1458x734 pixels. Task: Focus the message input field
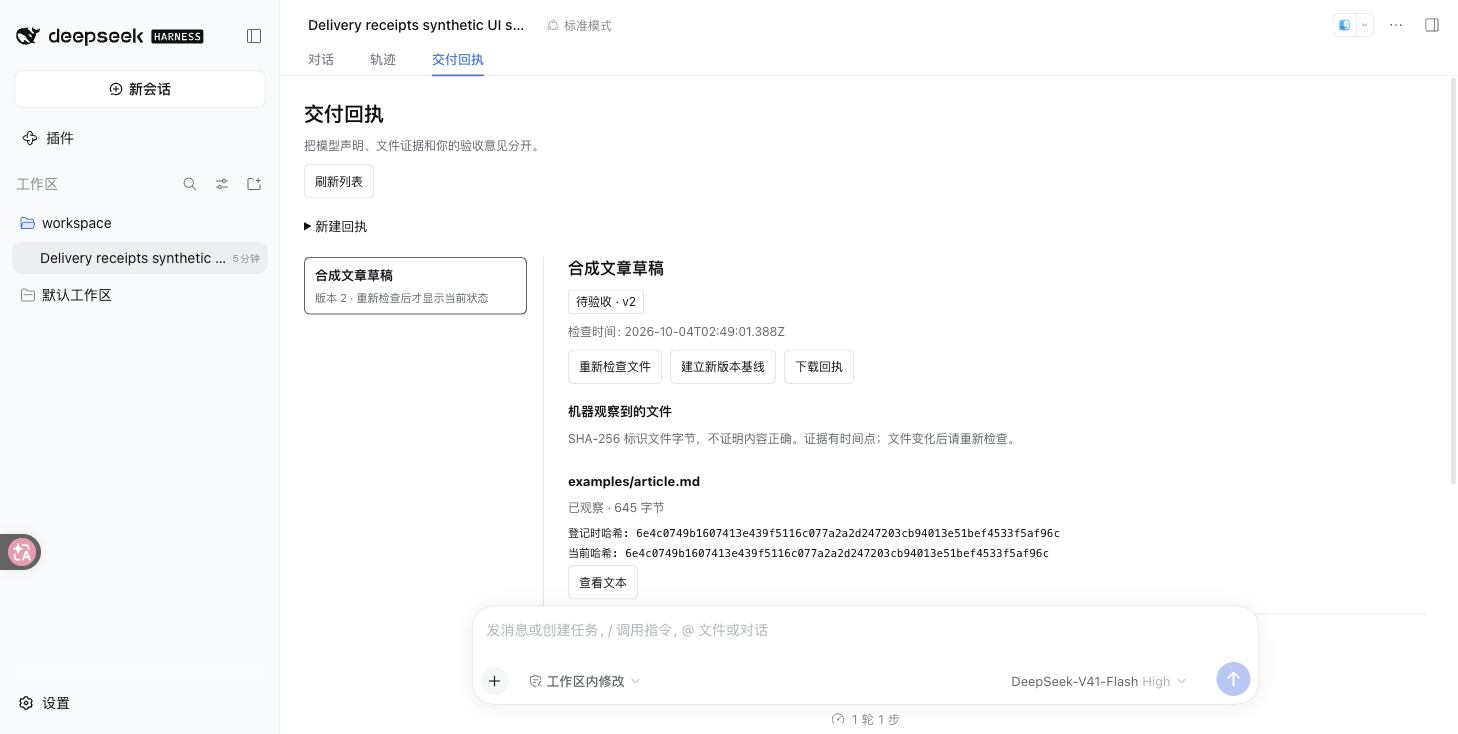tap(865, 630)
